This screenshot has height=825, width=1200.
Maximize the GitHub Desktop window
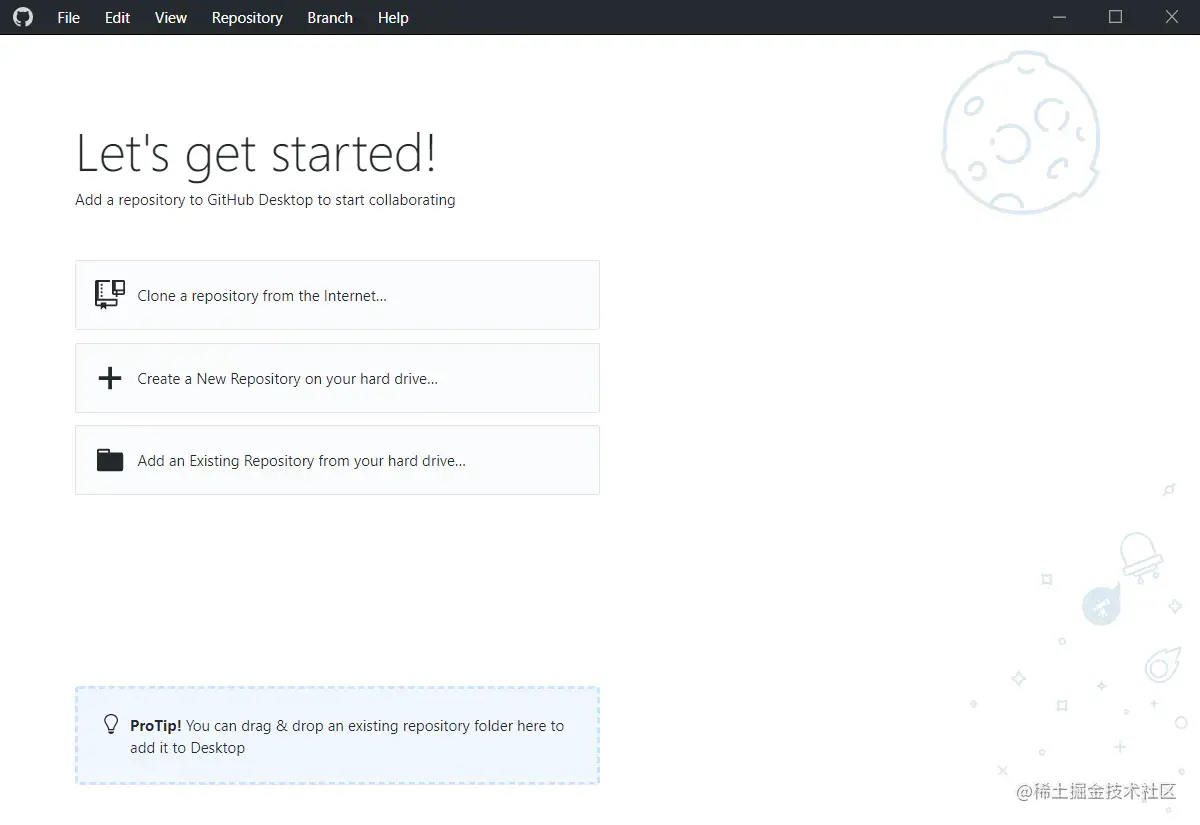pos(1115,17)
